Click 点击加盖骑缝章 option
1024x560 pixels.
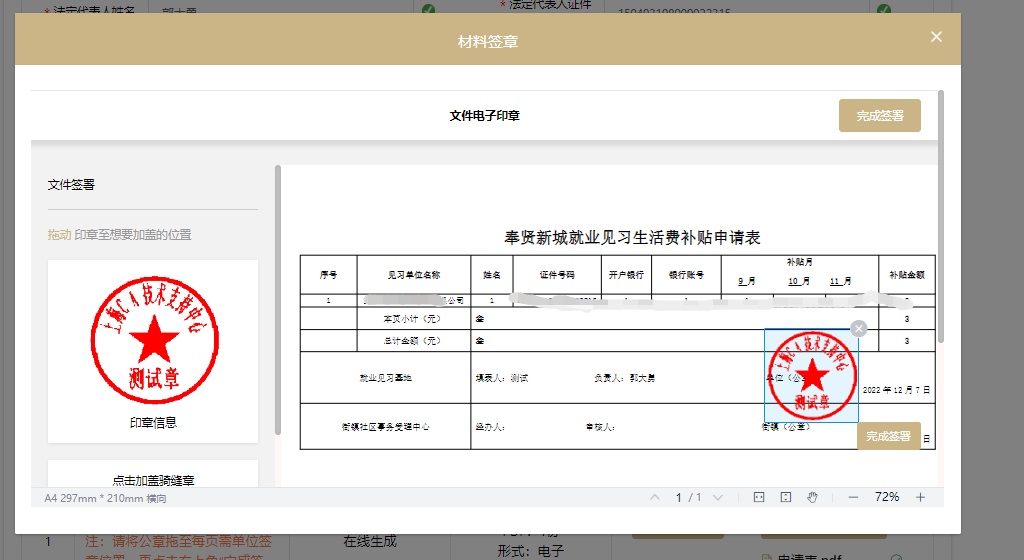coord(153,480)
